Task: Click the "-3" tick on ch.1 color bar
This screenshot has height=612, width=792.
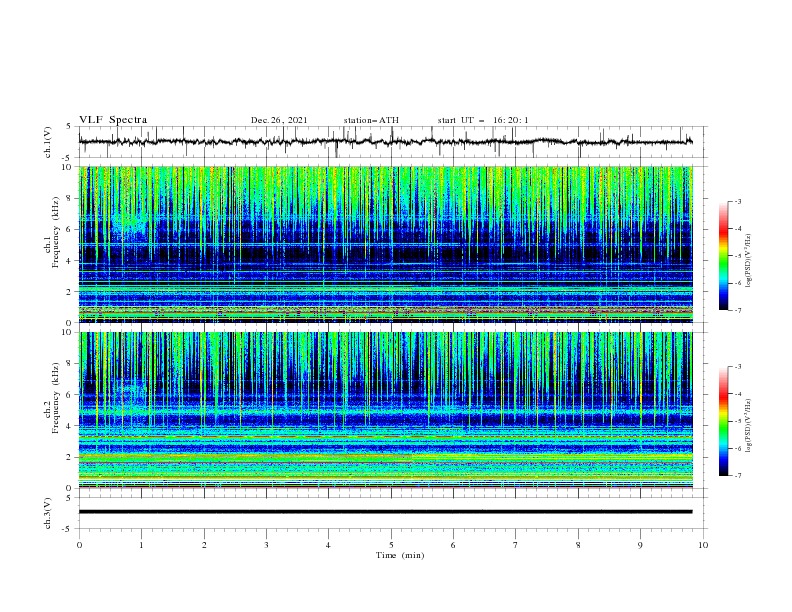Action: point(737,201)
